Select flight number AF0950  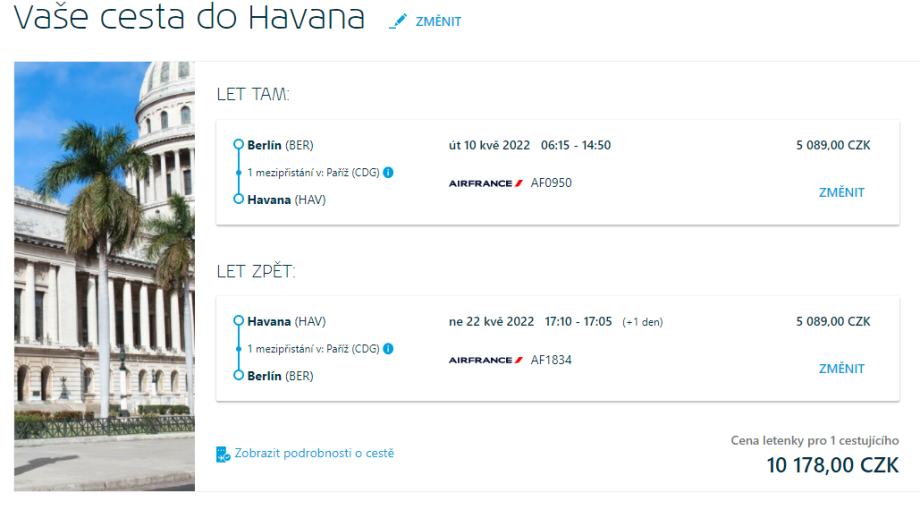coord(551,183)
